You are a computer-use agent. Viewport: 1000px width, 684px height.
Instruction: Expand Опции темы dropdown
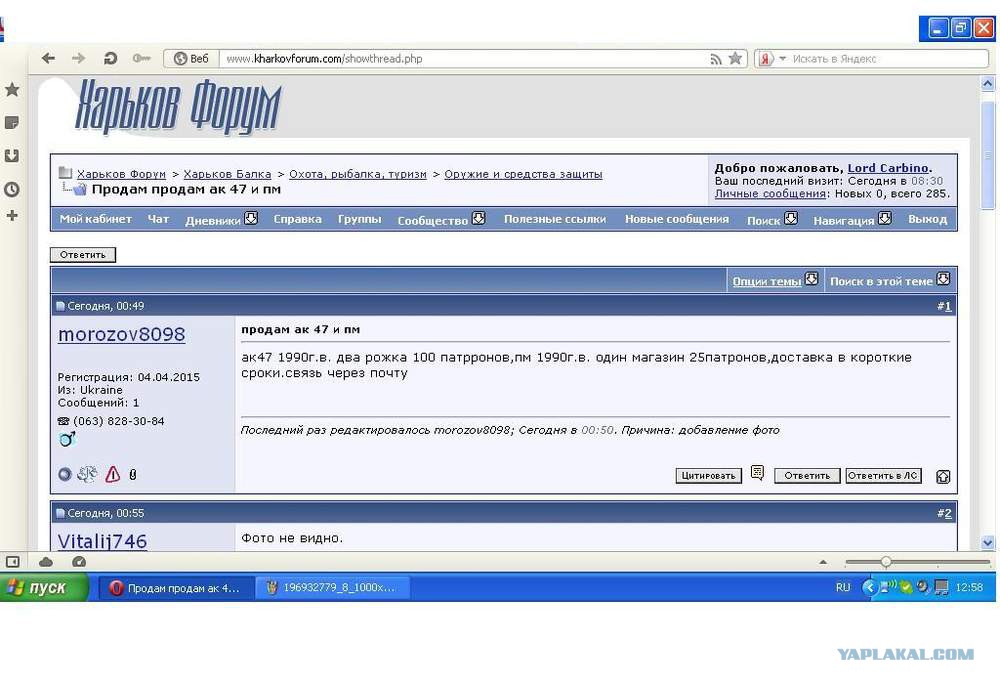click(775, 280)
